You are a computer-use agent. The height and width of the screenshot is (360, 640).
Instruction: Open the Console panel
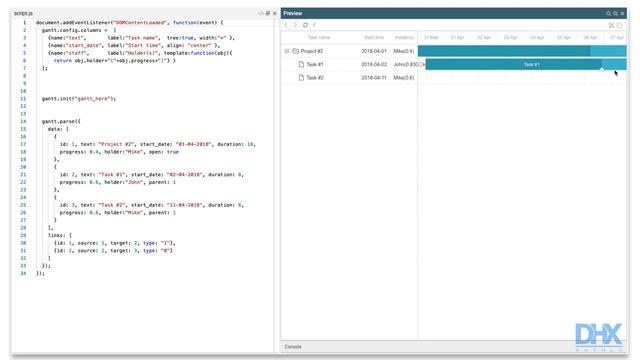point(293,347)
